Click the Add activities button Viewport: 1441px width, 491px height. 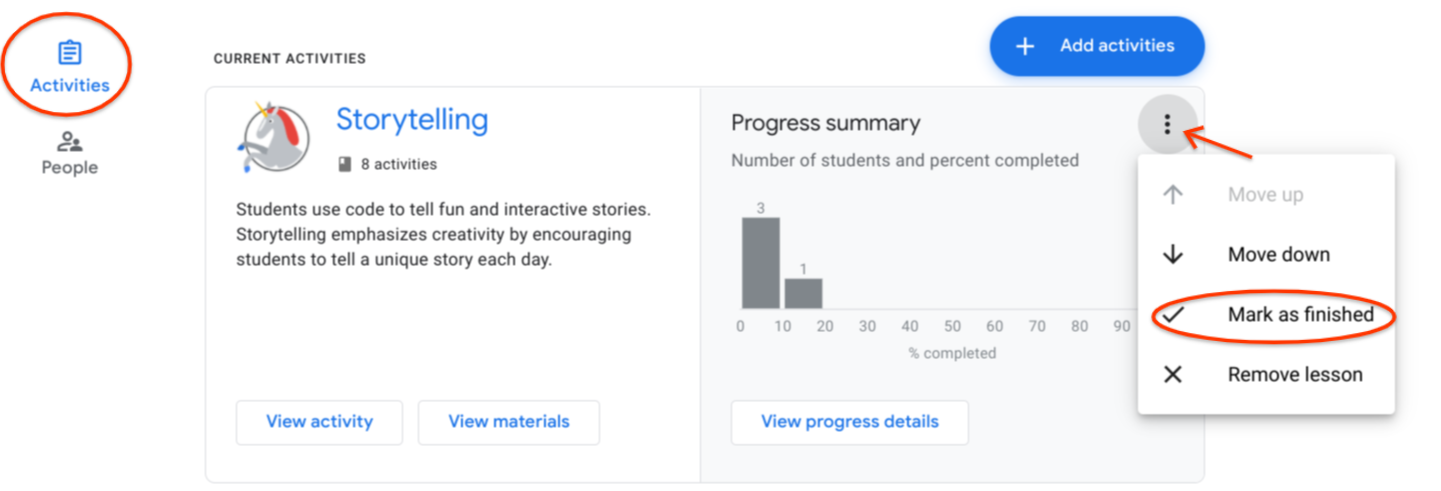[1097, 46]
